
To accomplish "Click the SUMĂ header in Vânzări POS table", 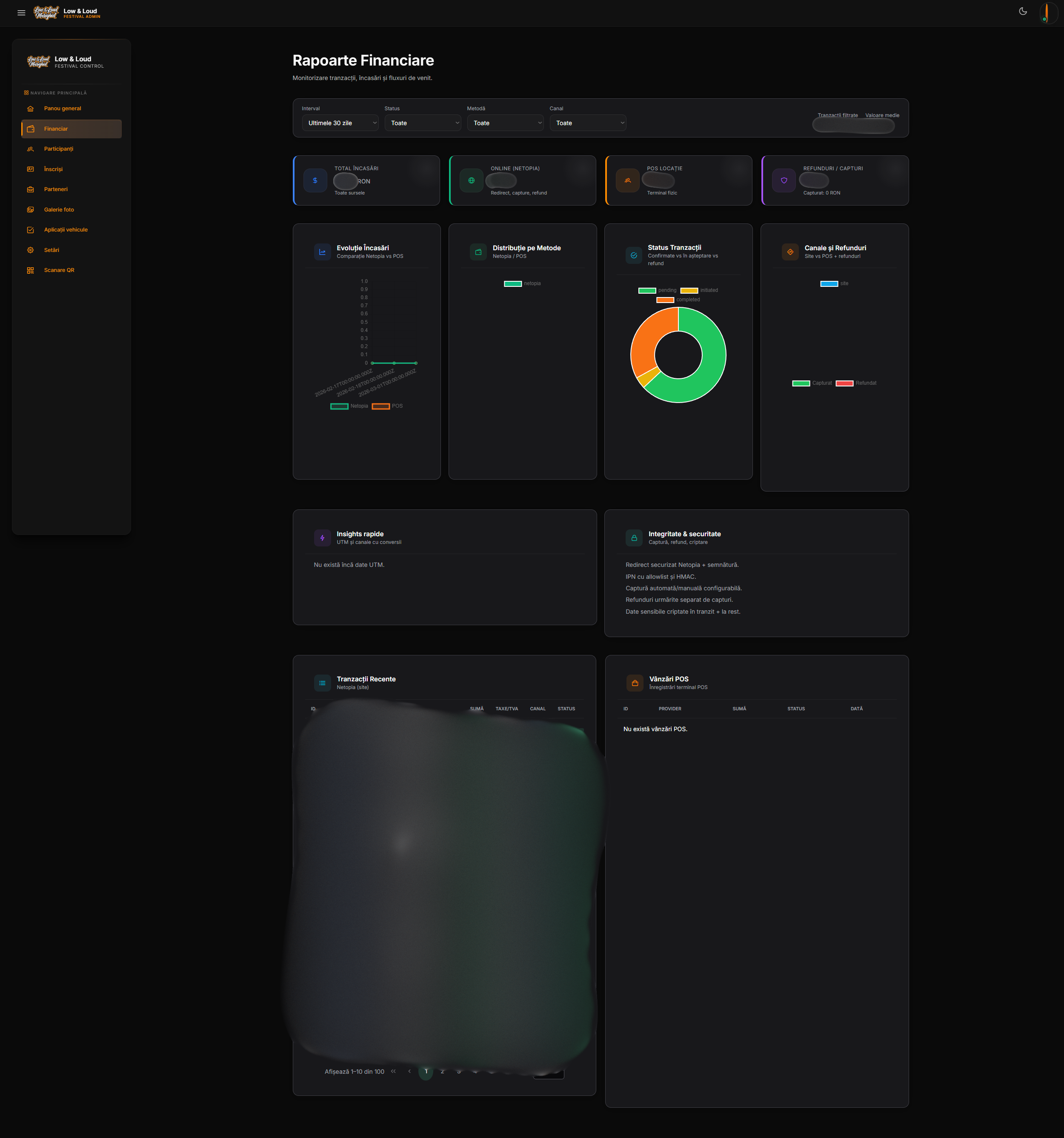I will tap(739, 709).
